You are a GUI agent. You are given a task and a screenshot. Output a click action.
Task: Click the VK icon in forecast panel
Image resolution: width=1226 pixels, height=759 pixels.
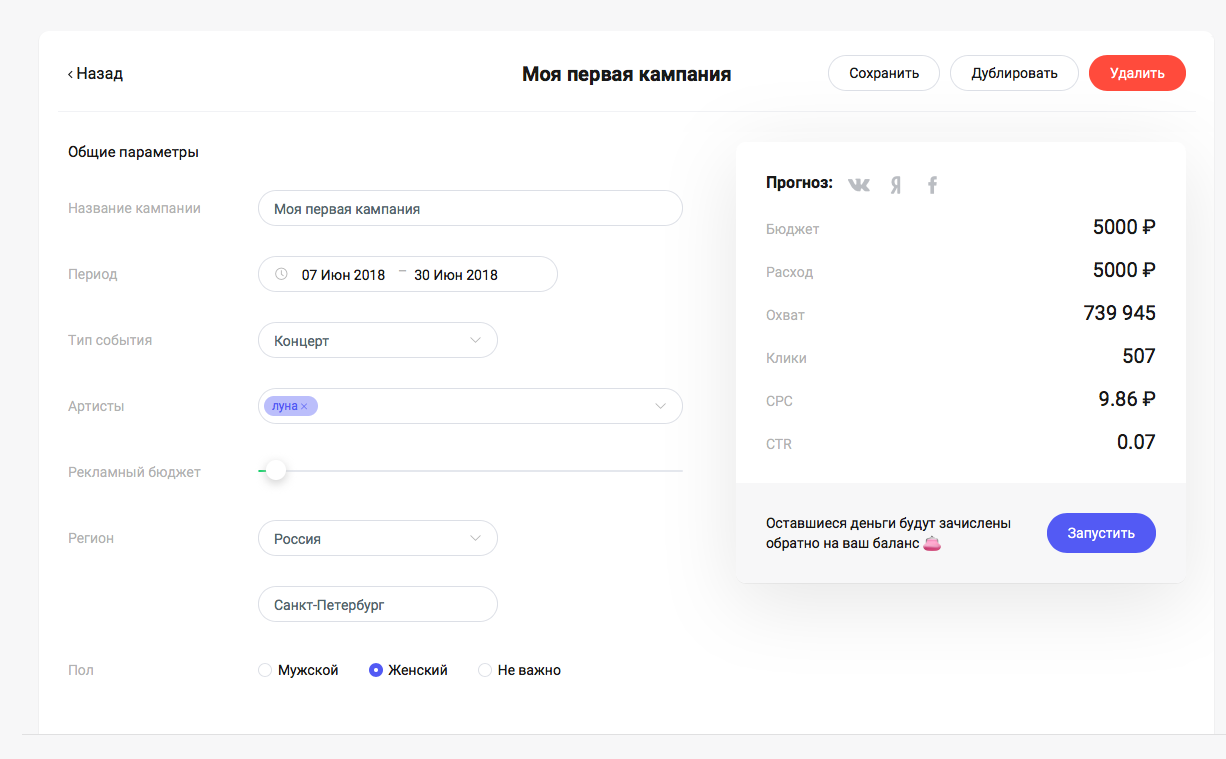click(x=859, y=184)
